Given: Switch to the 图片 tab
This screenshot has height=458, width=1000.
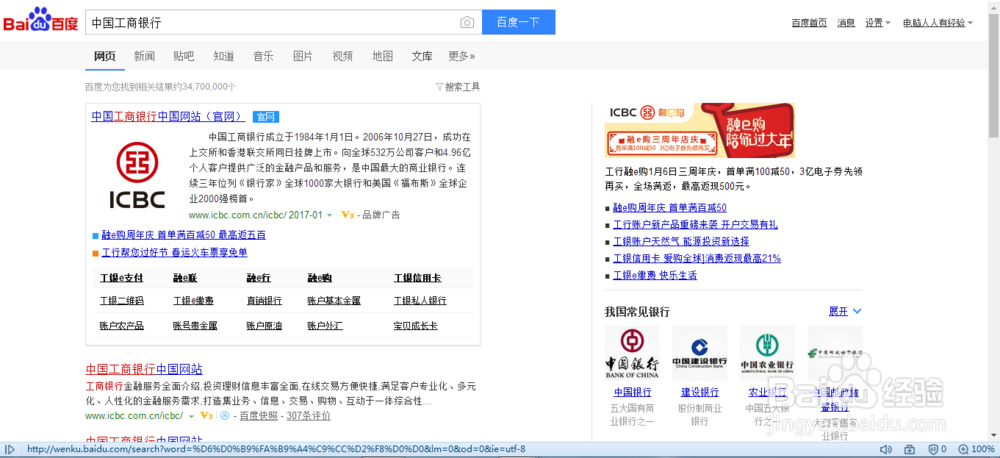Looking at the screenshot, I should click(x=303, y=56).
